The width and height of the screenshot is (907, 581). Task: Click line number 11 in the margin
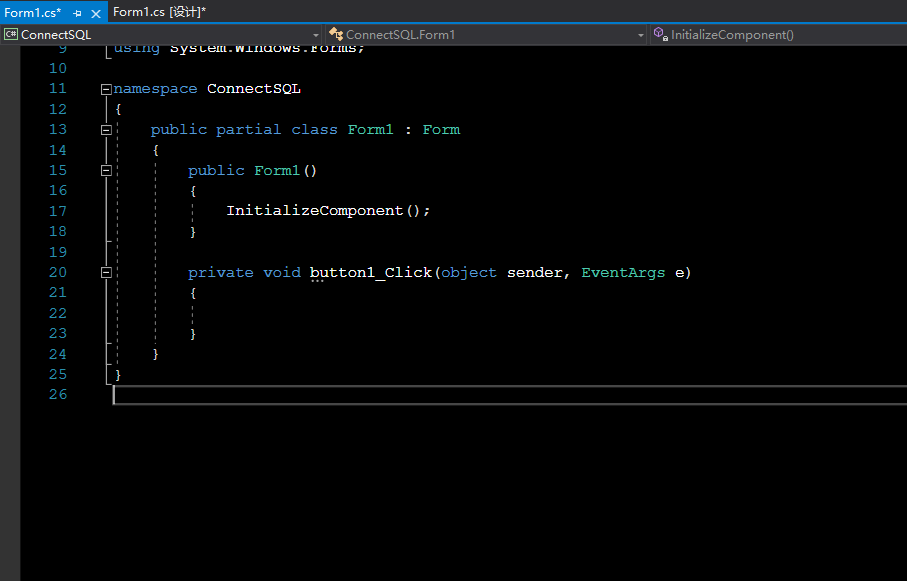(57, 88)
